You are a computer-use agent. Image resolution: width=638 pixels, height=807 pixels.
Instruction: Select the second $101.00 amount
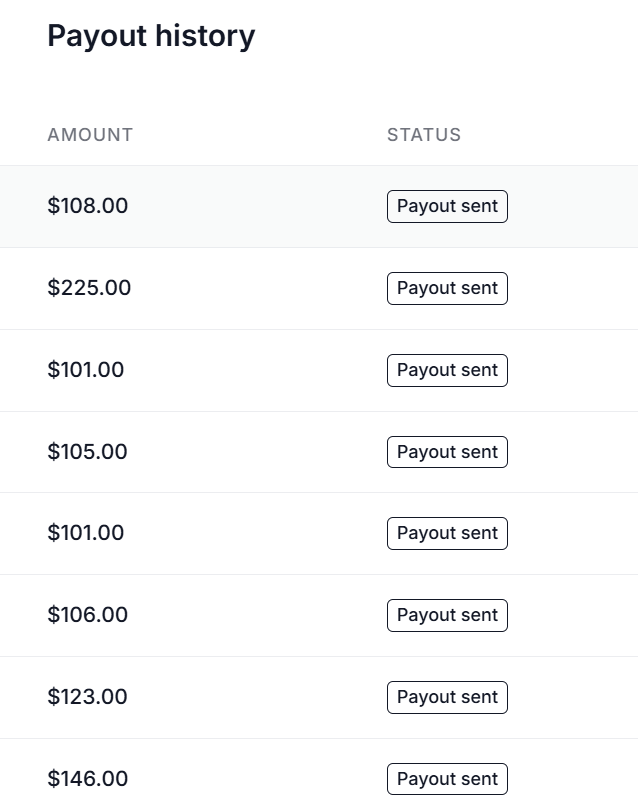85,533
